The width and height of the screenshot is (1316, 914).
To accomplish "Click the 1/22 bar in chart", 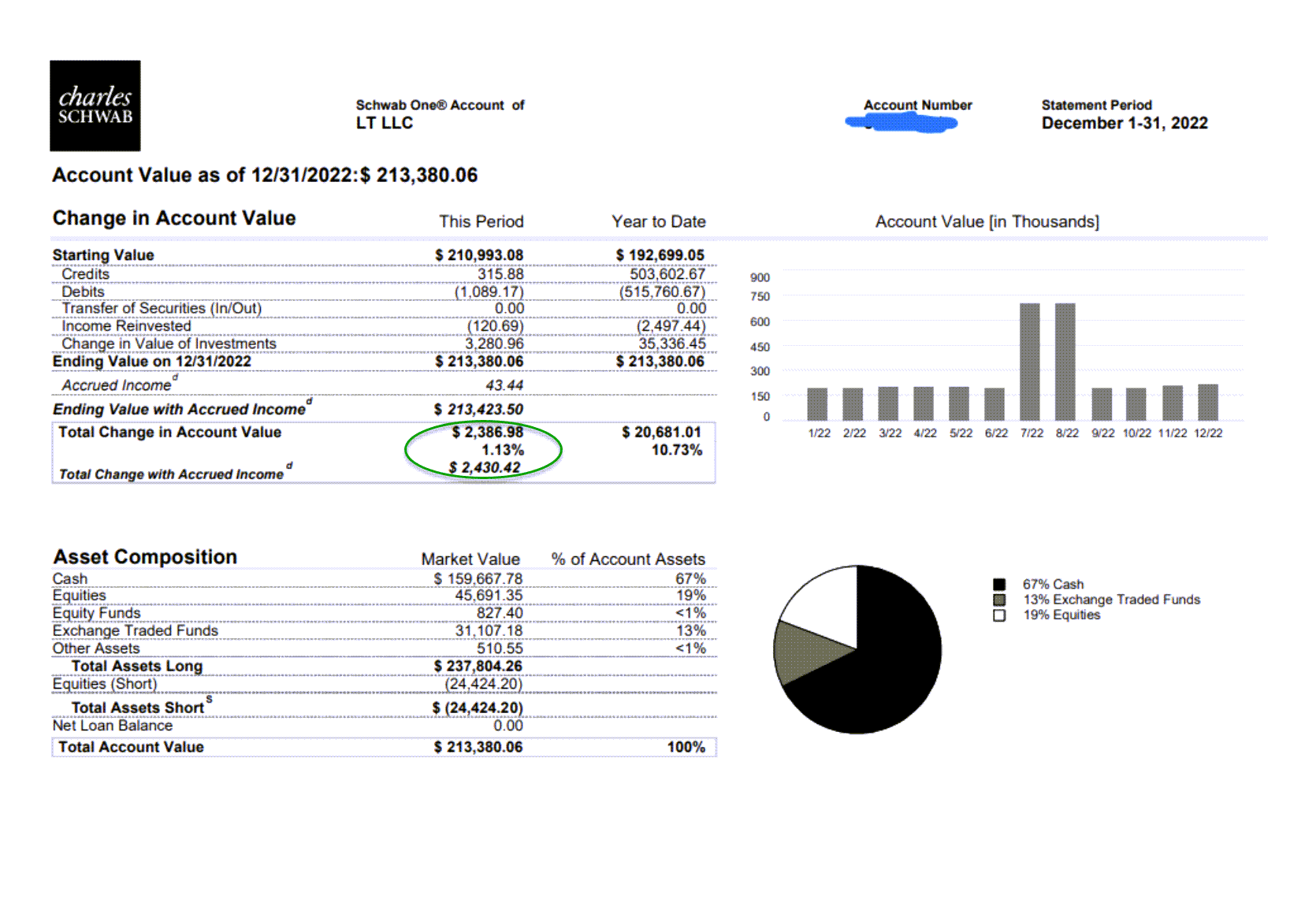I will coord(818,404).
